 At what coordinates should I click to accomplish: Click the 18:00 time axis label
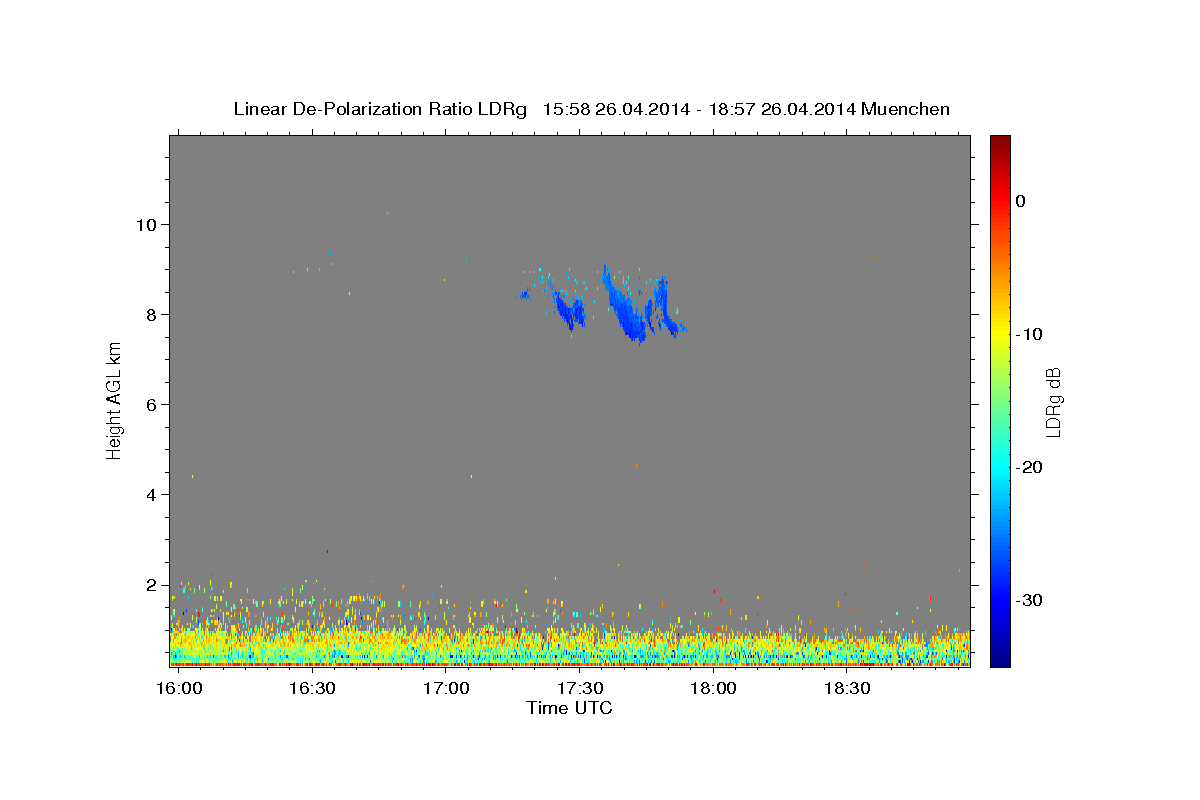(714, 688)
